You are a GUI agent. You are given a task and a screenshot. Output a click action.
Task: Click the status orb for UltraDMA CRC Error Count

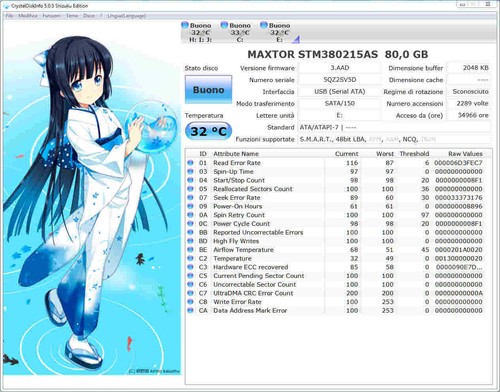pyautogui.click(x=190, y=293)
